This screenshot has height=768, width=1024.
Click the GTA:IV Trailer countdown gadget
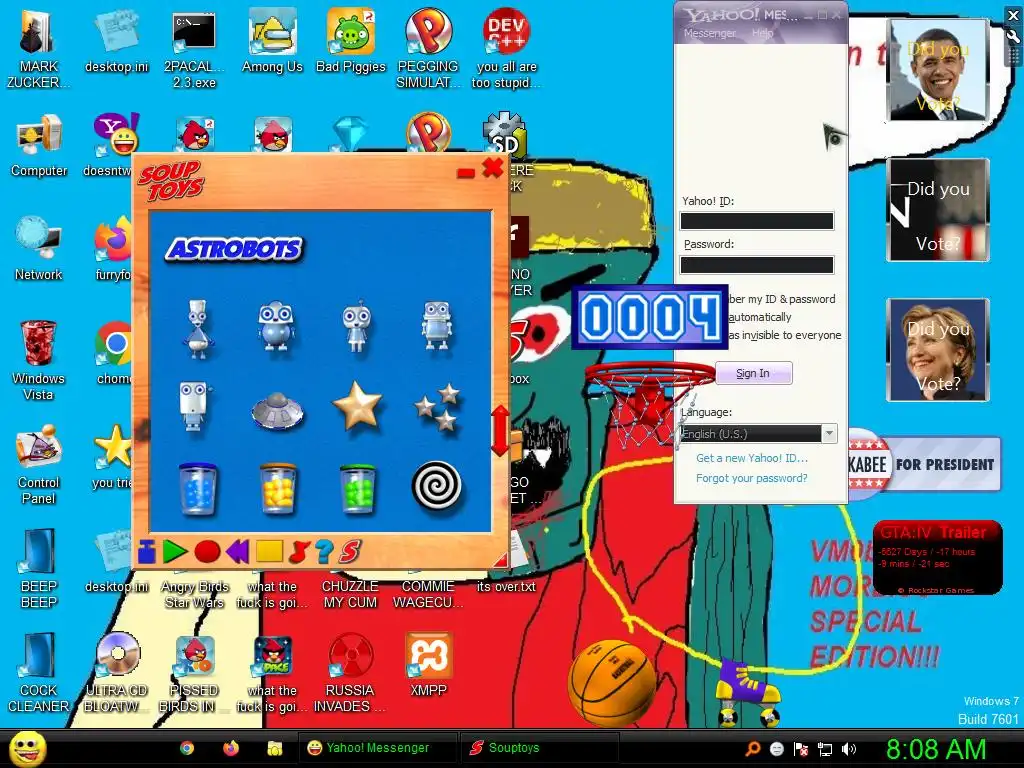937,558
